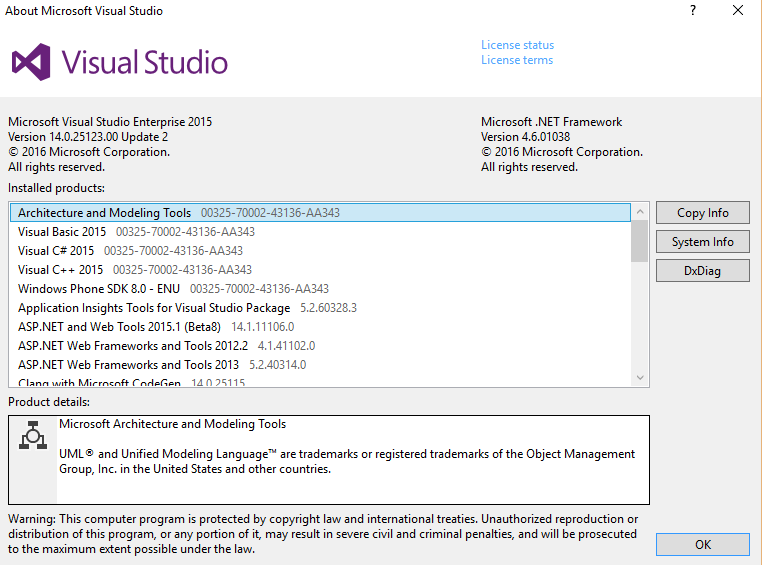Image resolution: width=762 pixels, height=565 pixels.
Task: Open the License terms link
Action: 516,60
